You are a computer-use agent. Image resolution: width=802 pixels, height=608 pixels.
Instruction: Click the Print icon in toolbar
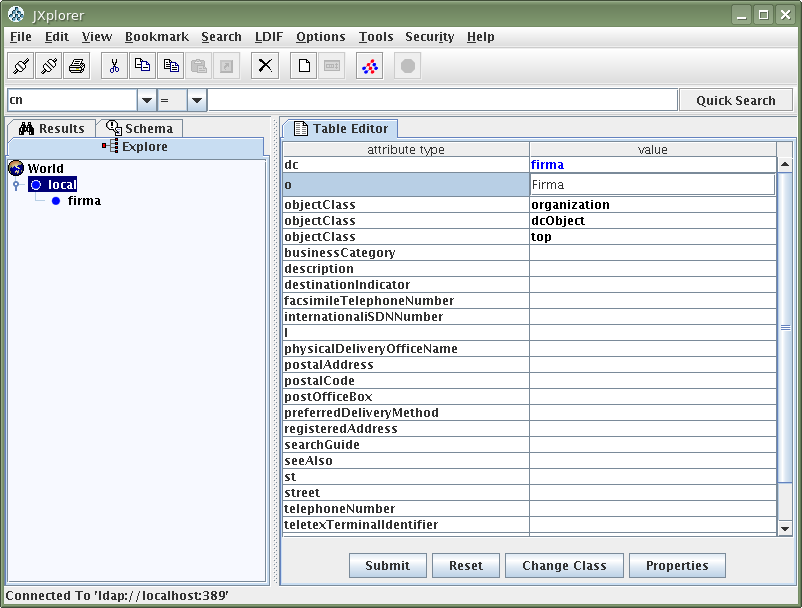(77, 66)
